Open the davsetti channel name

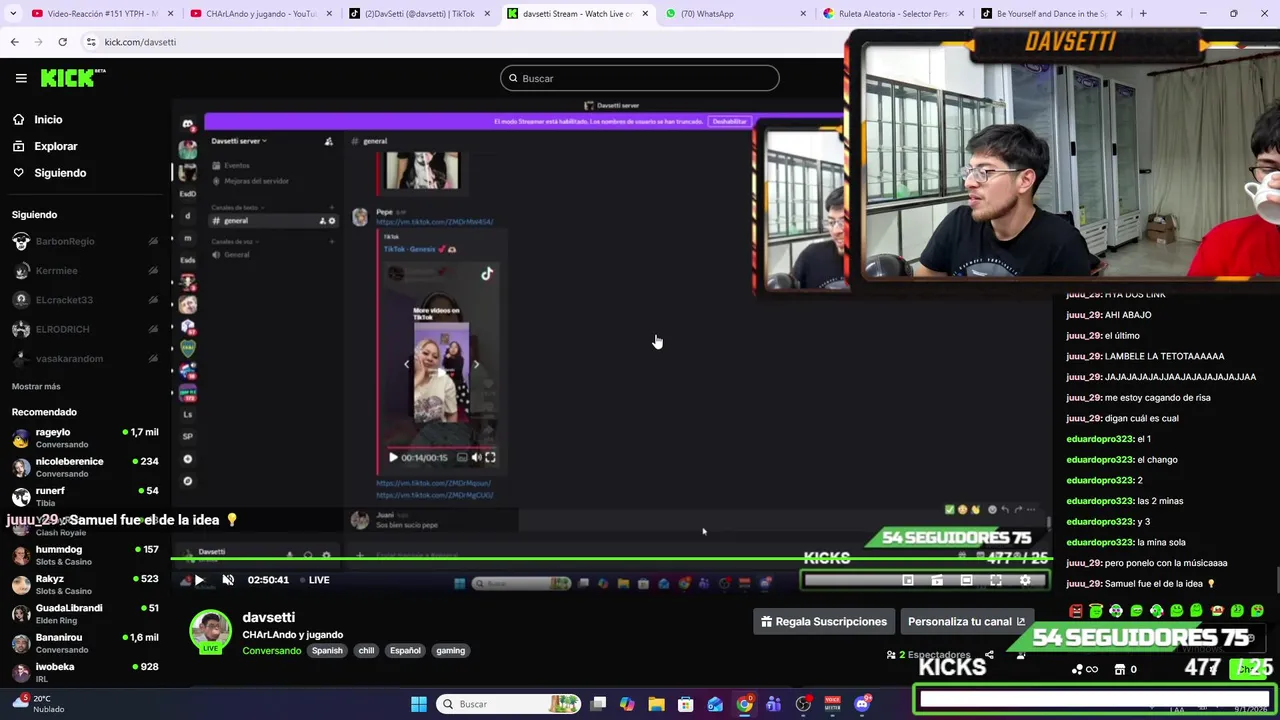[268, 618]
